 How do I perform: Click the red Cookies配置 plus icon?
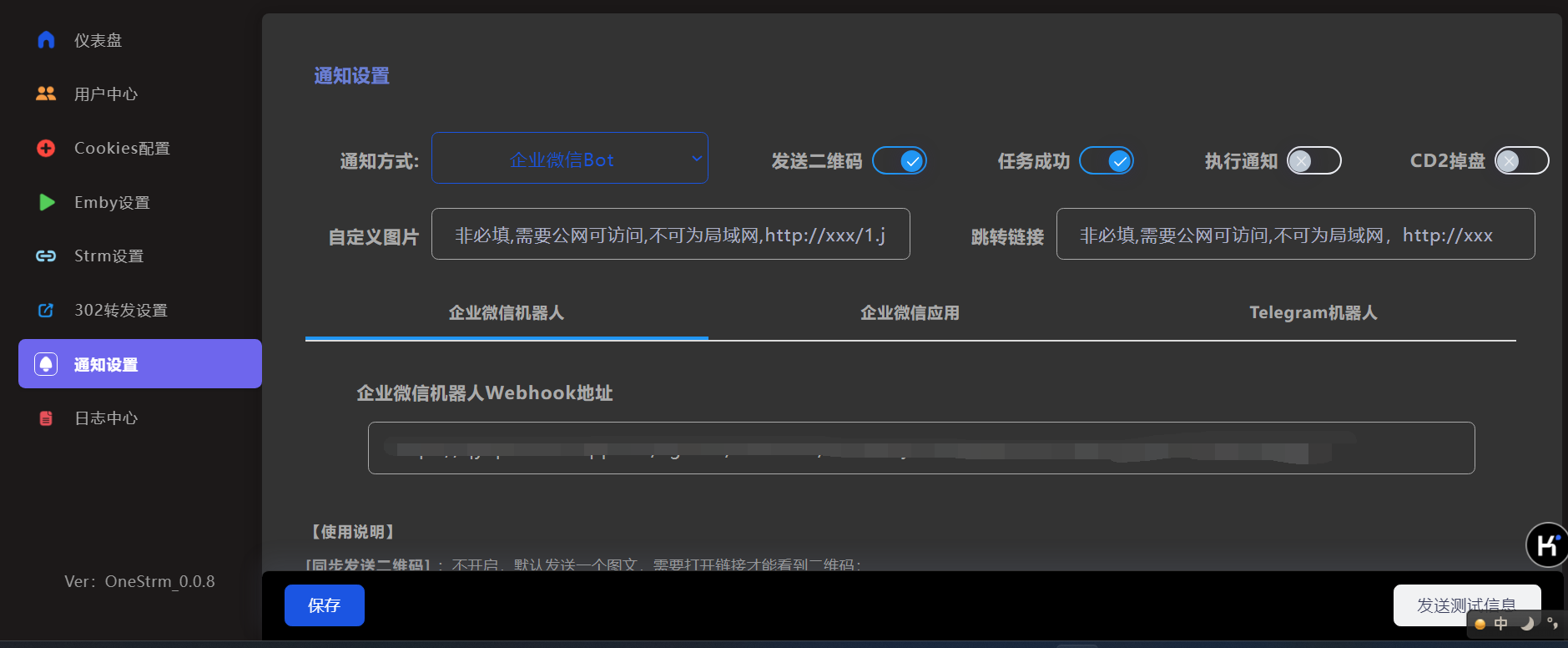pyautogui.click(x=46, y=148)
